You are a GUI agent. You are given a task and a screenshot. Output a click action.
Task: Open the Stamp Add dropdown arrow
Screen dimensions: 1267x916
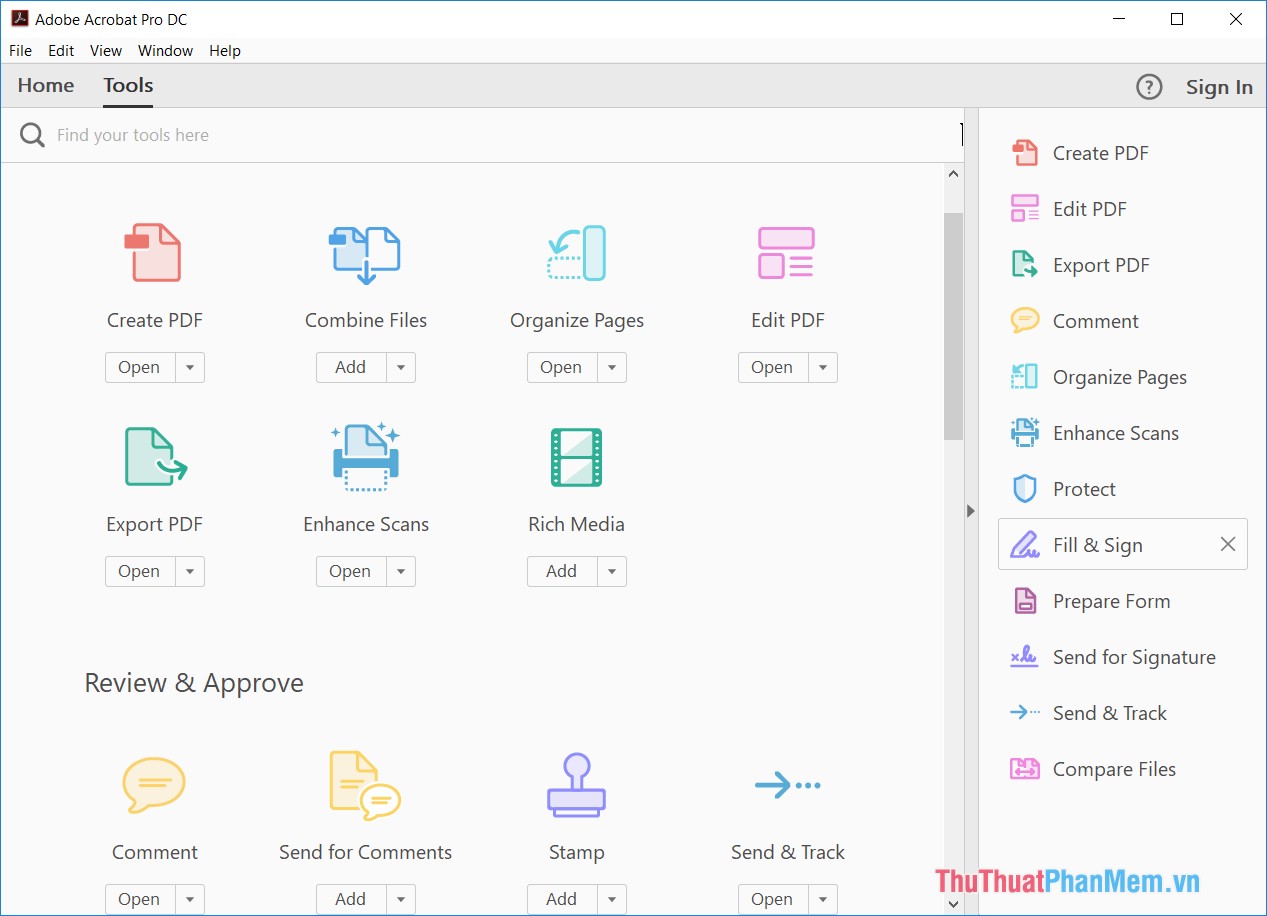pos(612,899)
